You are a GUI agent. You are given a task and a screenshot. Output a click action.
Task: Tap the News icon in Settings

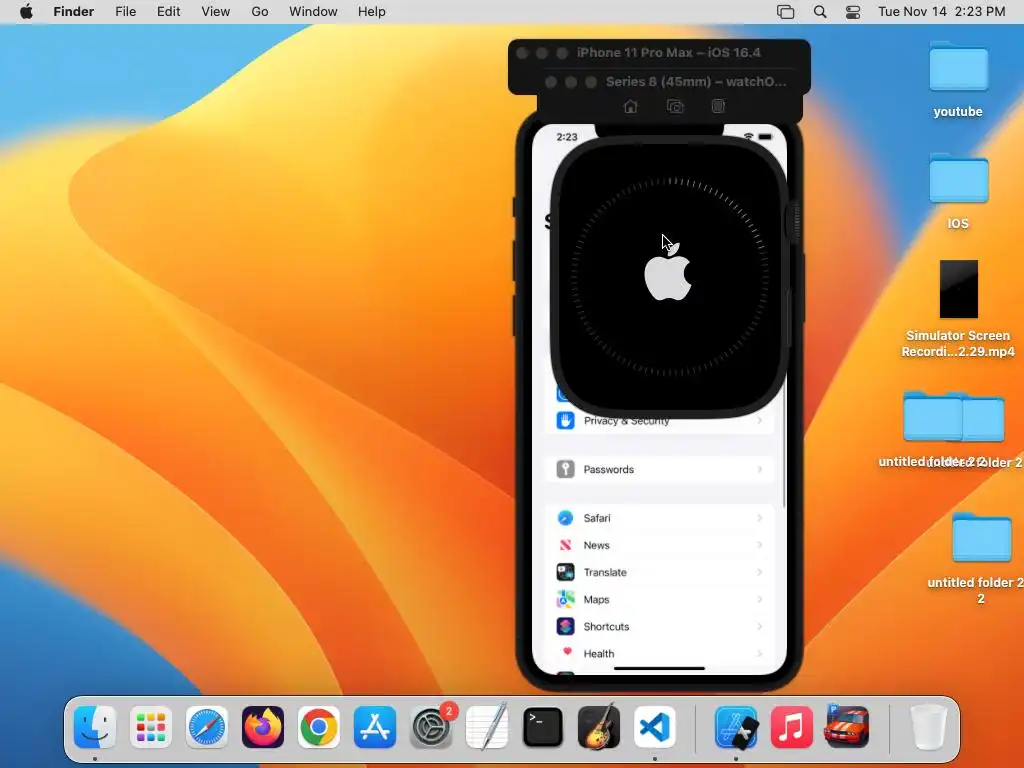pos(565,545)
